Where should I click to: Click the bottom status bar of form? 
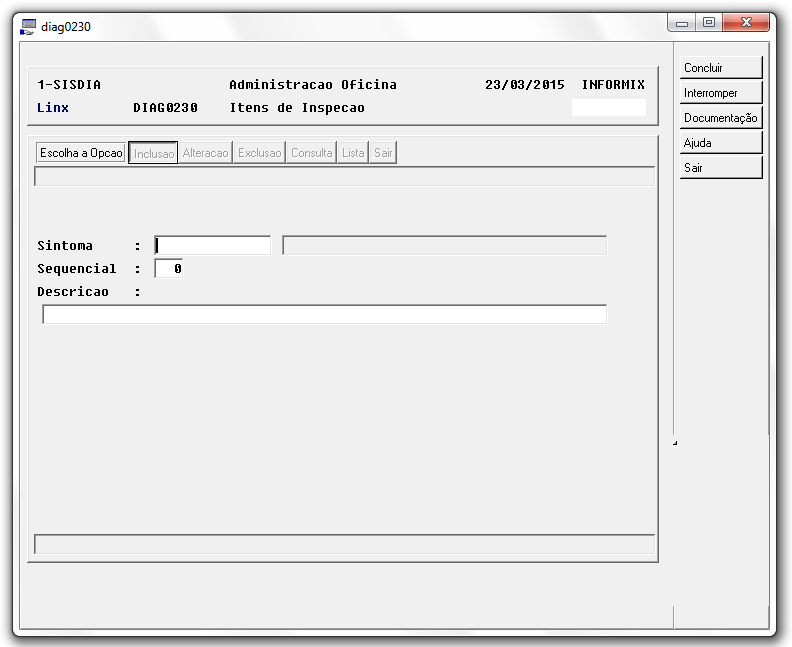344,544
